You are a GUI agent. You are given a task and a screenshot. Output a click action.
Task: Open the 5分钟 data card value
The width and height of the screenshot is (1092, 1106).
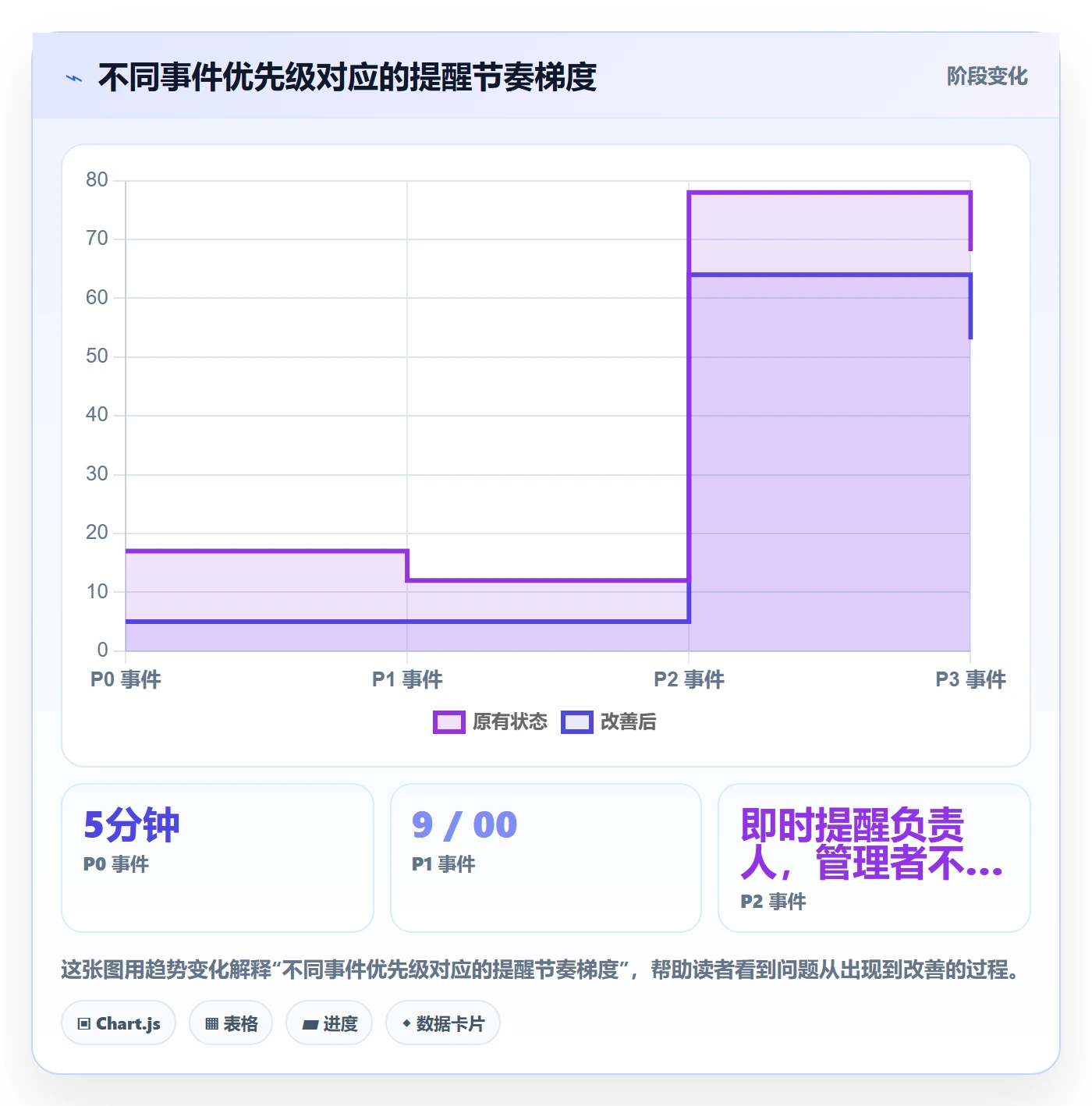coord(131,825)
